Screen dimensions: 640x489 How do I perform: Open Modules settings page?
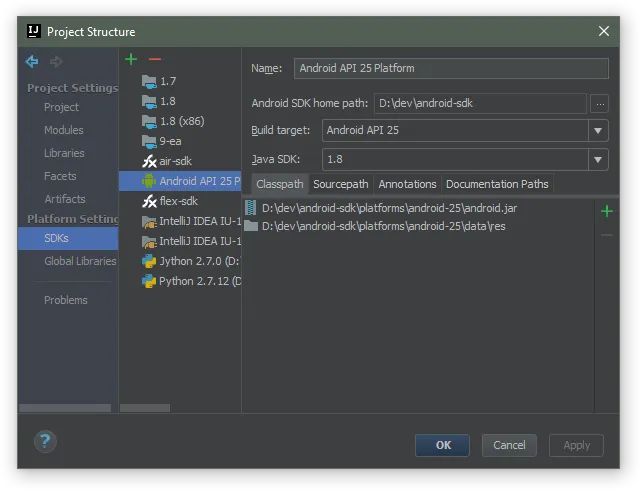(x=64, y=130)
